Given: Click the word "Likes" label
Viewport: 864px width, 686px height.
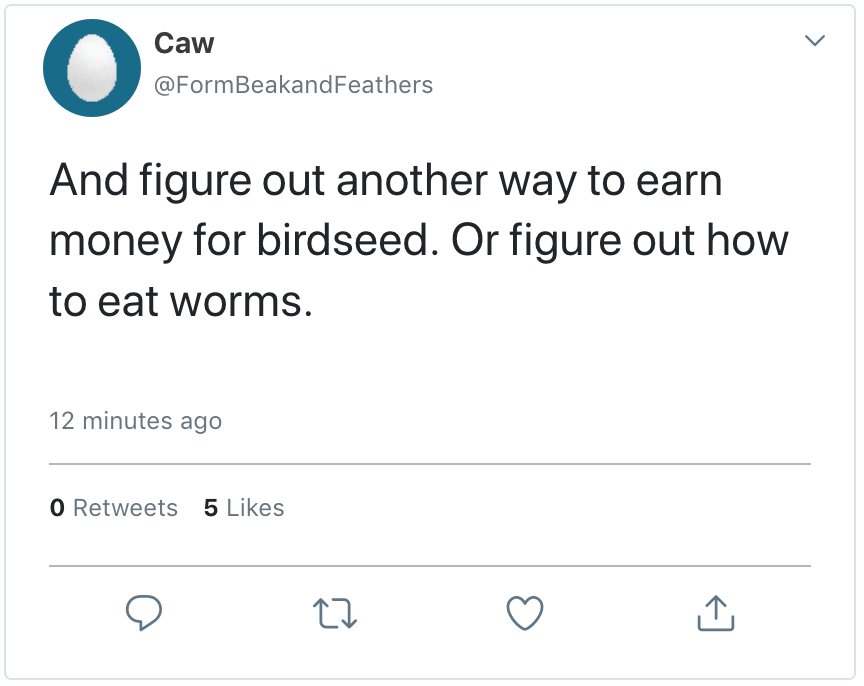Looking at the screenshot, I should pyautogui.click(x=255, y=508).
